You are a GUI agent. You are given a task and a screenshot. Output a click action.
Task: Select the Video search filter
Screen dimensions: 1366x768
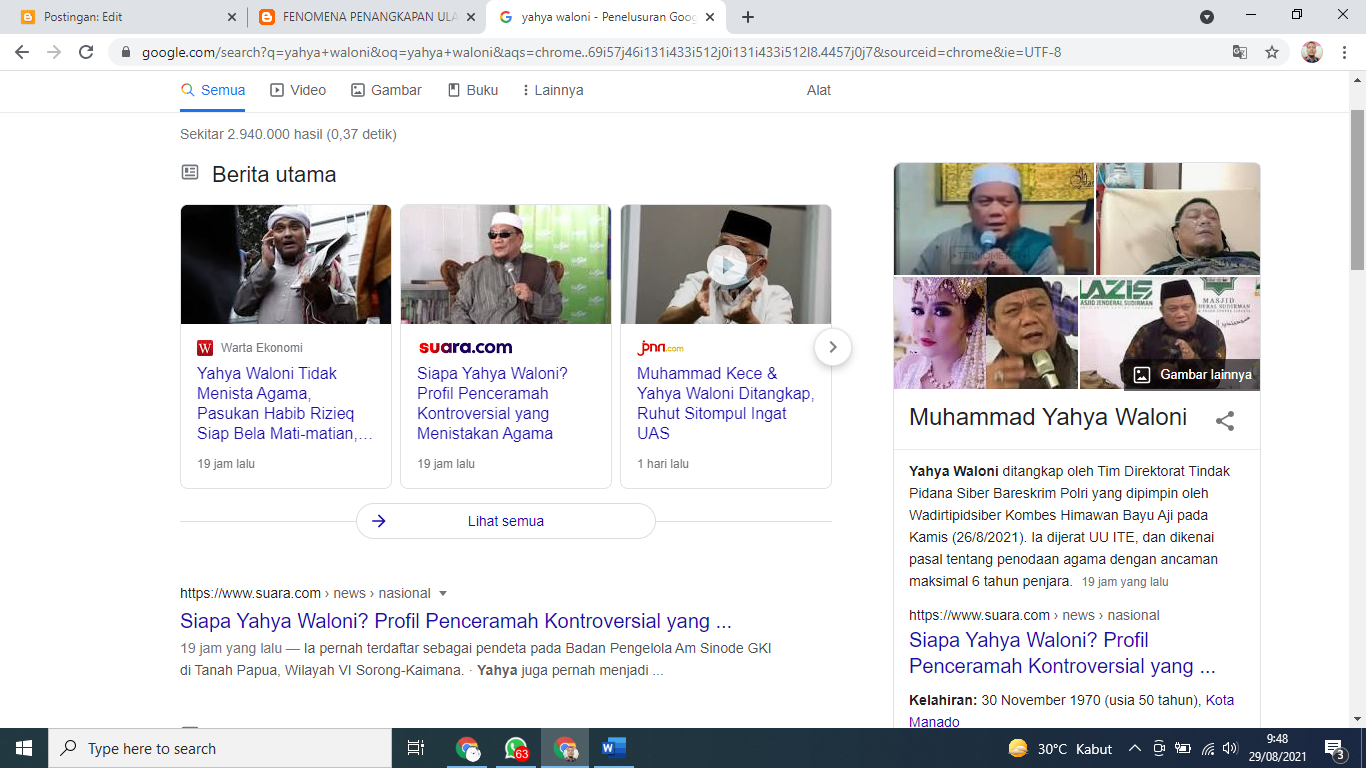tap(298, 90)
